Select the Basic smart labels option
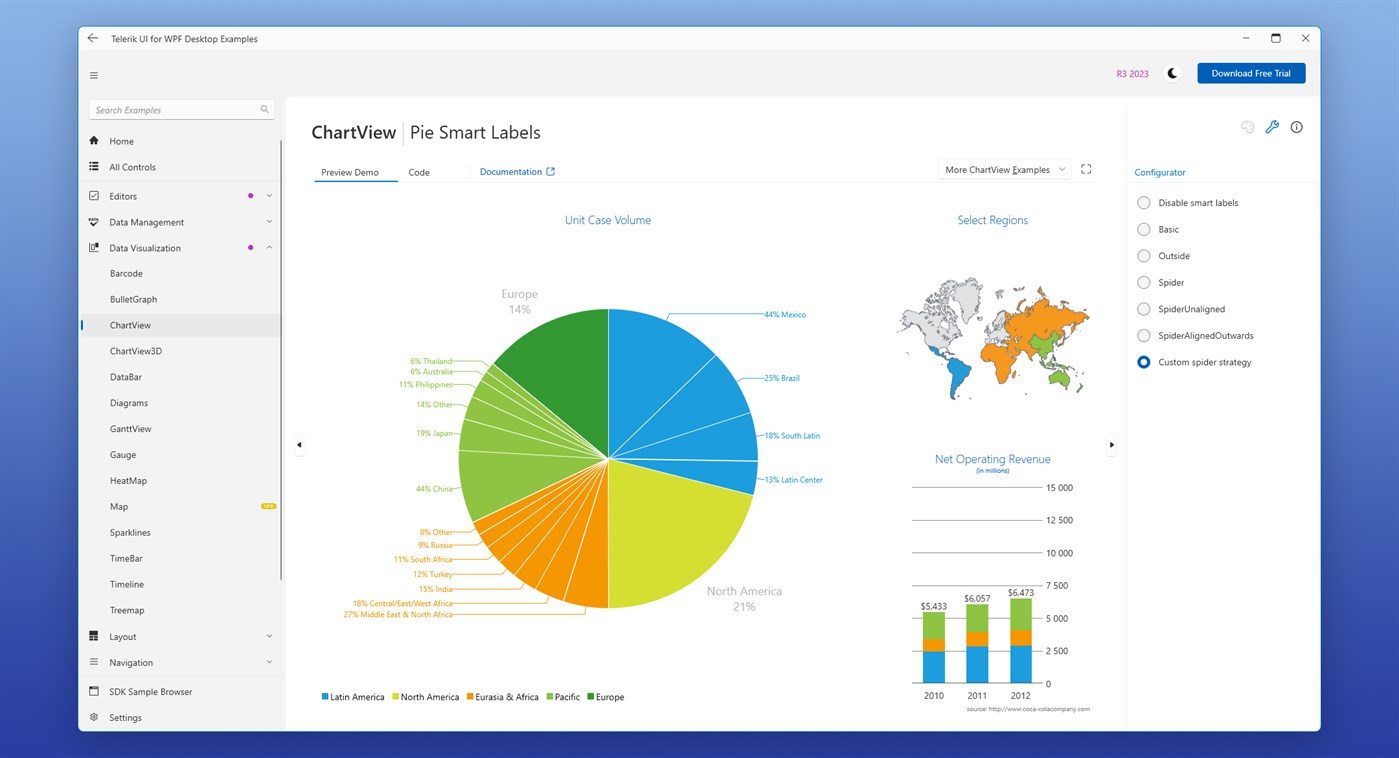The width and height of the screenshot is (1399, 758). 1143,229
